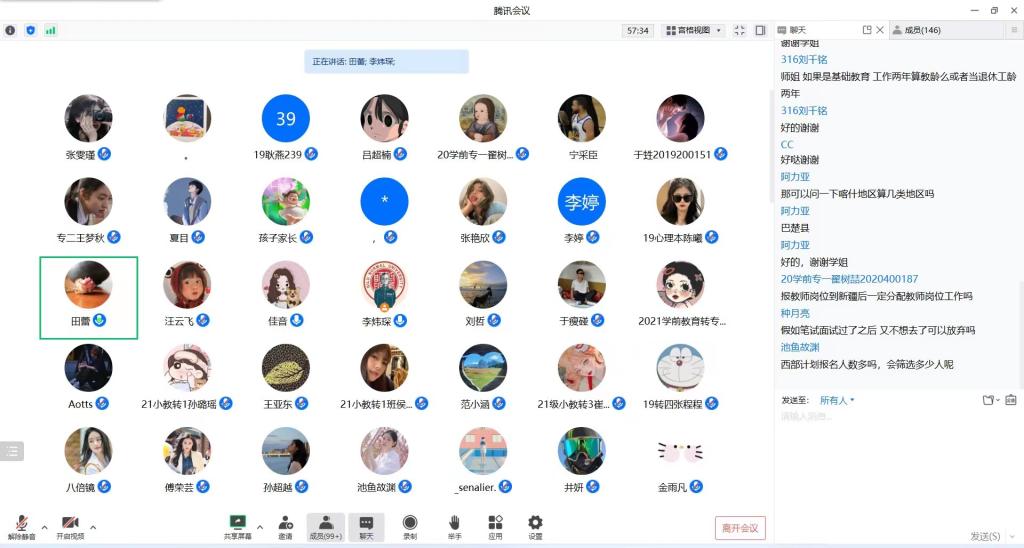Toggle the side panel layout icon
Screen dimensions: 1024x548
tap(760, 30)
